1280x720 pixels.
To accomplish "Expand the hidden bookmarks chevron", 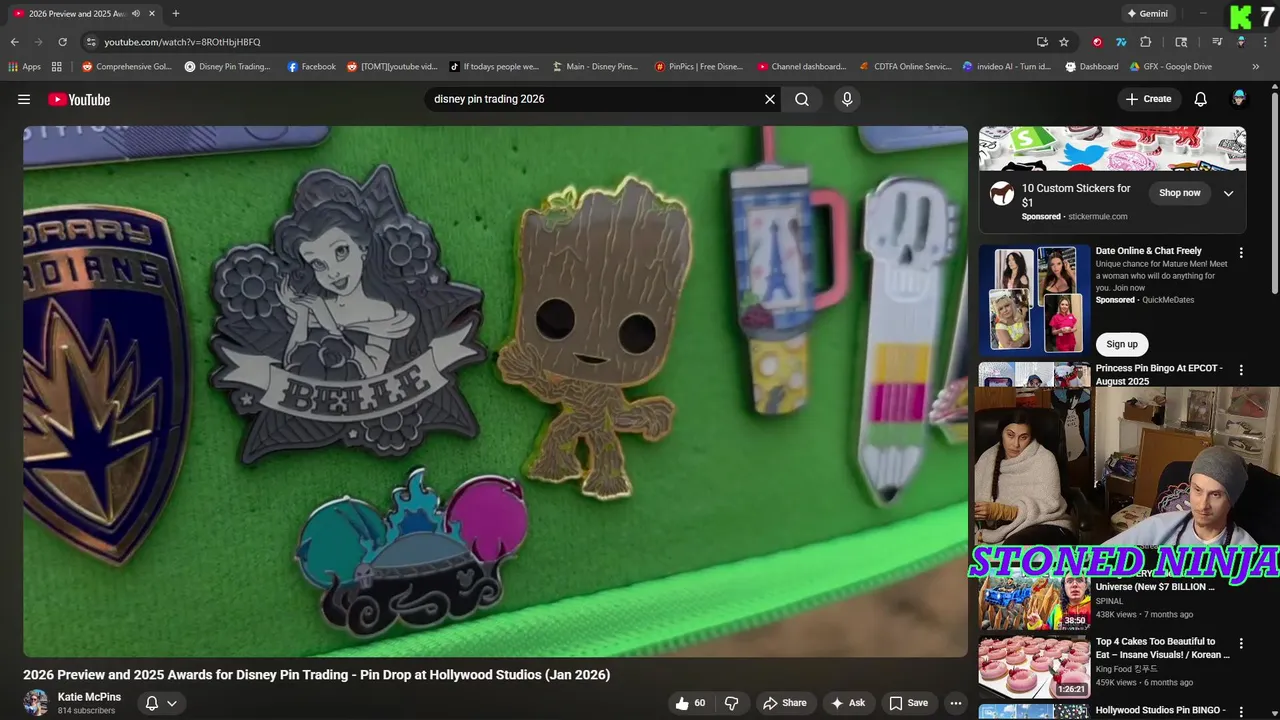I will tap(1256, 66).
